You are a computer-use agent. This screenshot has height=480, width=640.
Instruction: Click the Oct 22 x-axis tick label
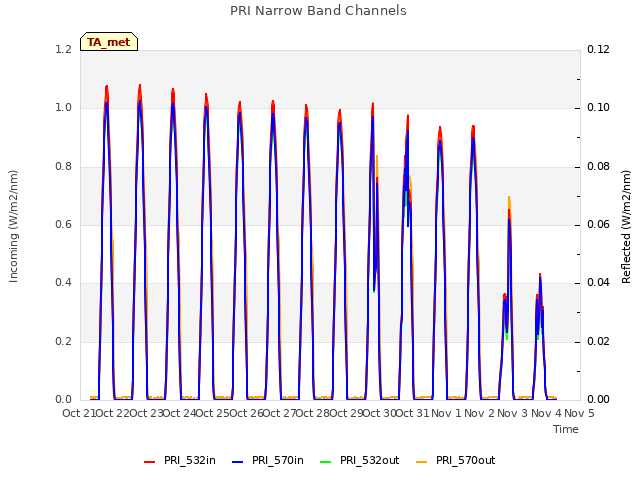tap(112, 413)
